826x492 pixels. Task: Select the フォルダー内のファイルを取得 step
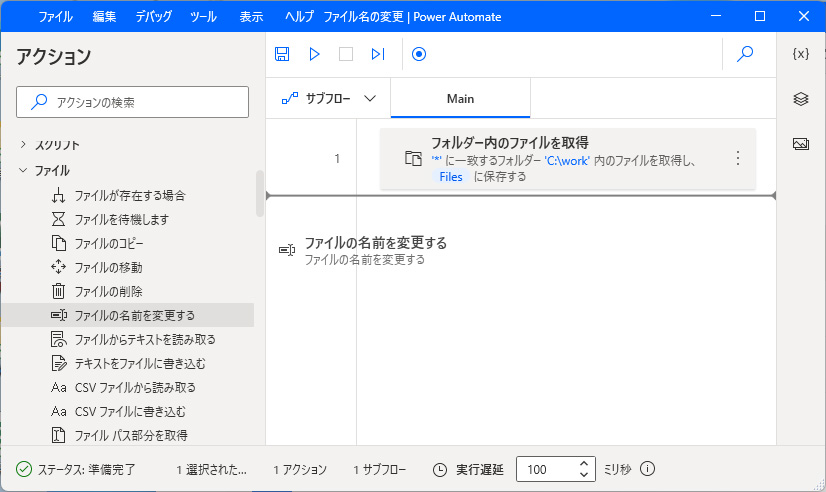pyautogui.click(x=568, y=159)
